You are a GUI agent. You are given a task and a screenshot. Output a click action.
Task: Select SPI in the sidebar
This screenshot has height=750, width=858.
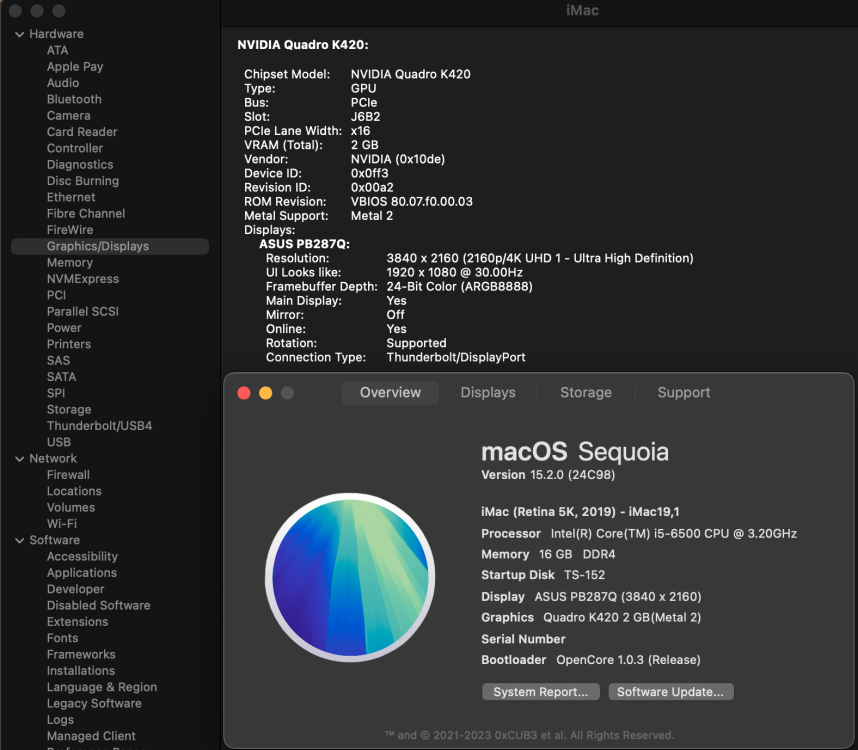(x=56, y=393)
